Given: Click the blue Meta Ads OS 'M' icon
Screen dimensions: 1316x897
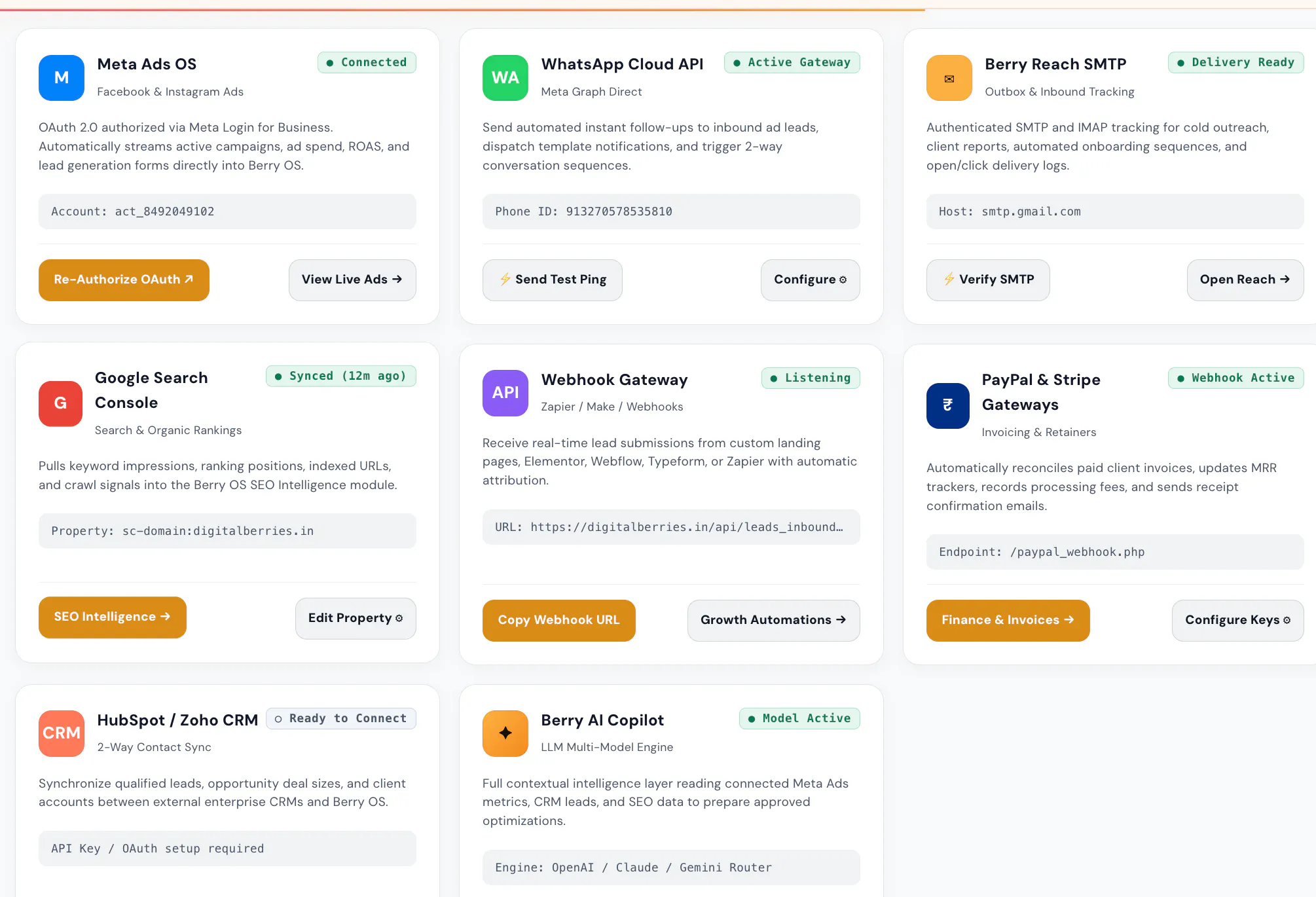Looking at the screenshot, I should (62, 78).
